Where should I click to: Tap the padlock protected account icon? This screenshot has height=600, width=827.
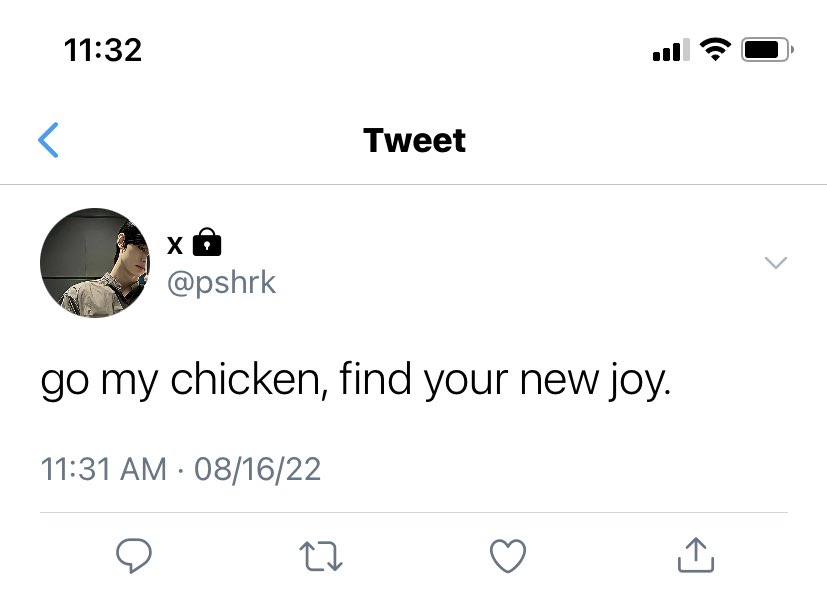click(x=207, y=242)
